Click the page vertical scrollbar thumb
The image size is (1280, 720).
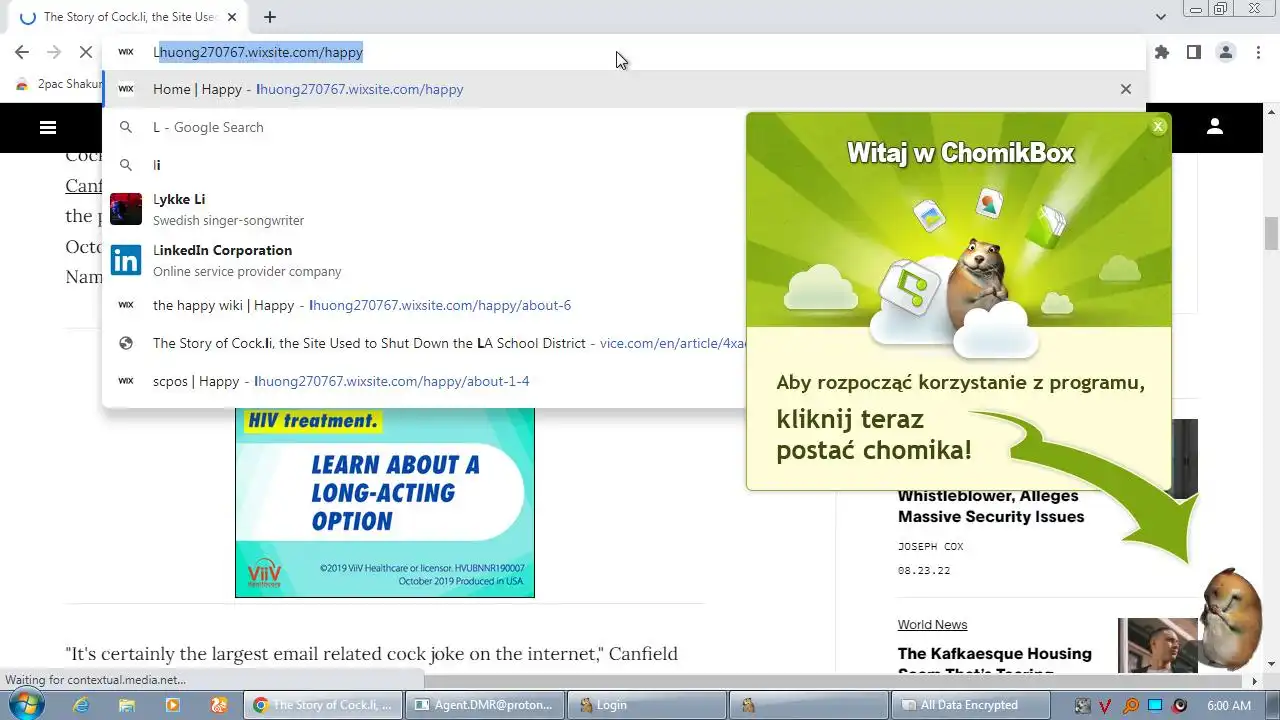1272,233
